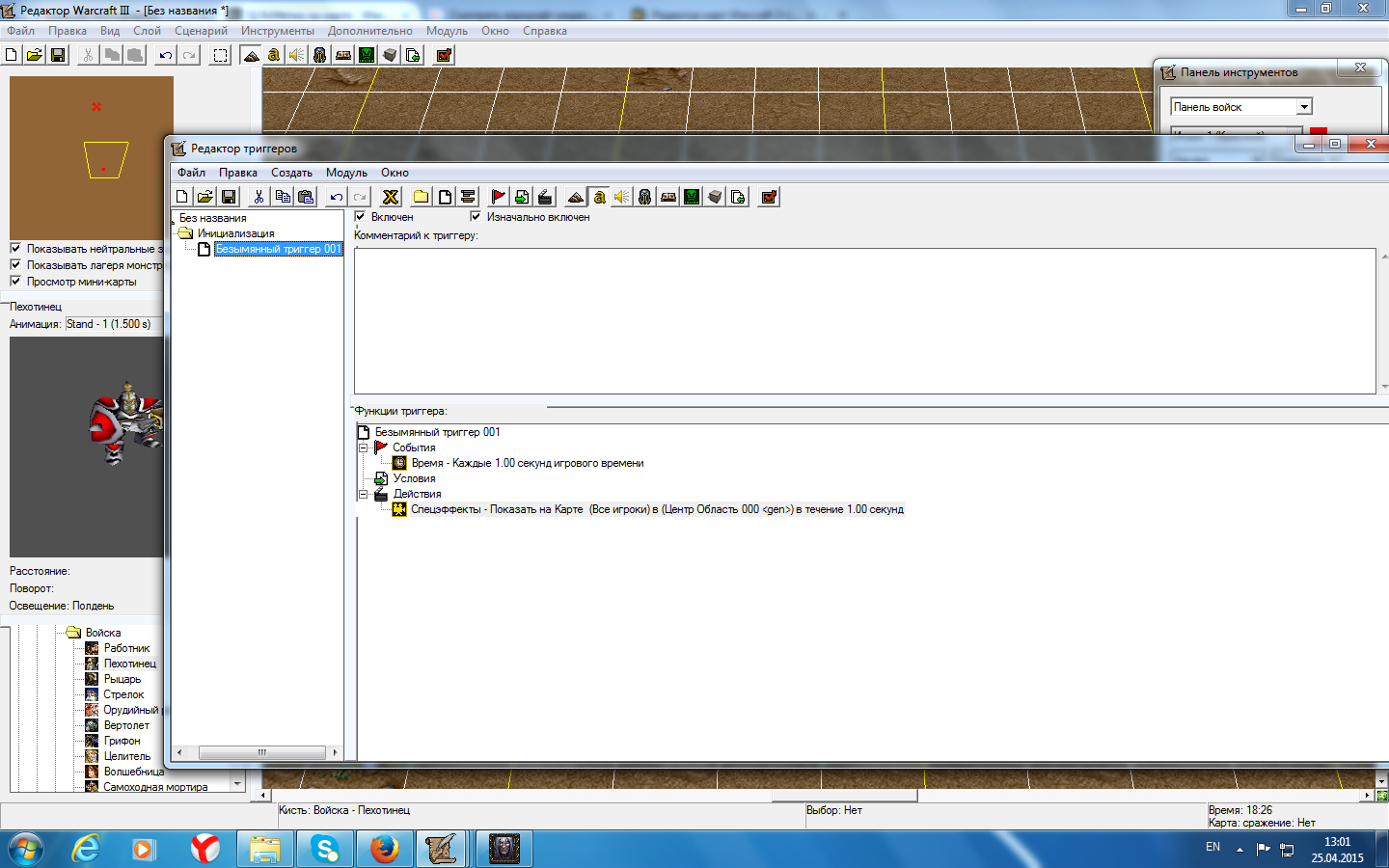Click Save icon in main editor toolbar
This screenshot has height=868, width=1389.
point(58,55)
